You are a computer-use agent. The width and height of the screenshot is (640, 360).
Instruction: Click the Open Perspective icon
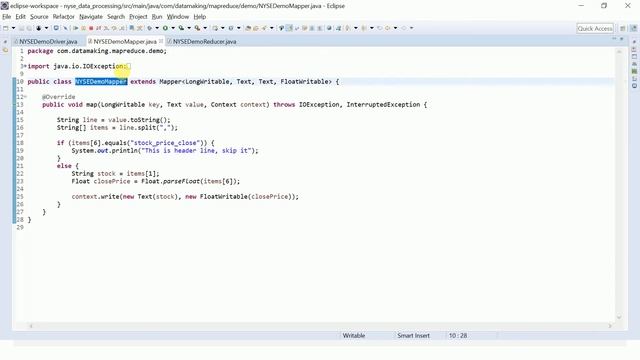coord(623,28)
